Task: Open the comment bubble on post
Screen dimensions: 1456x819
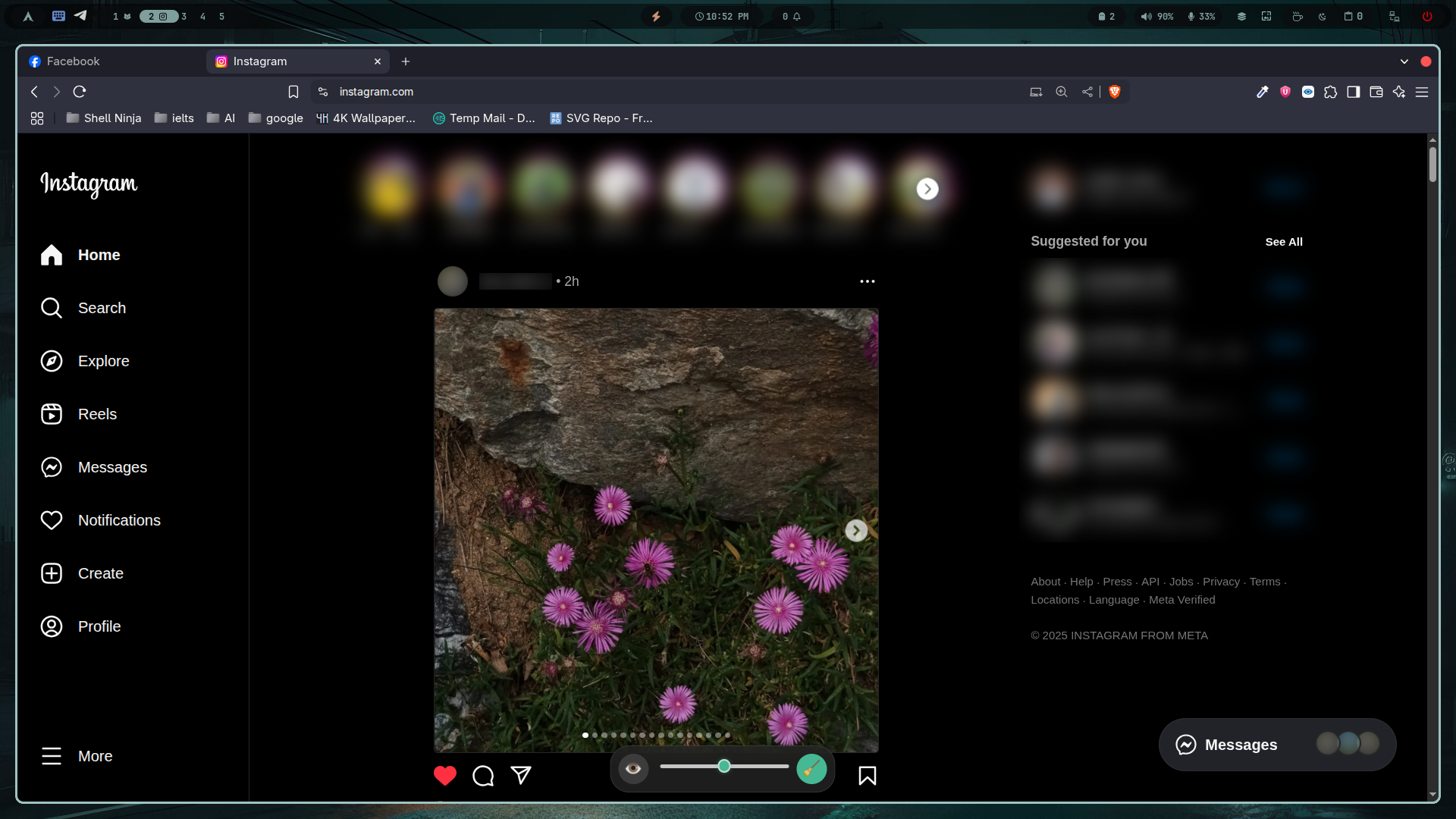Action: click(x=483, y=776)
